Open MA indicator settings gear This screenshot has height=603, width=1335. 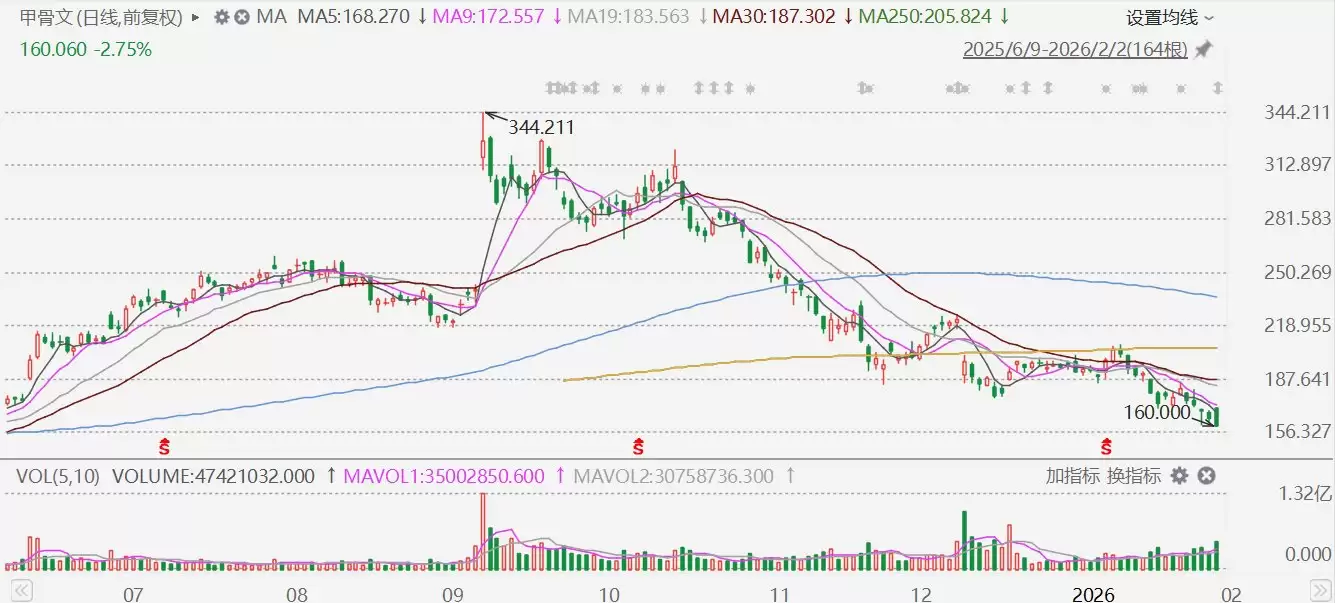[x=221, y=17]
